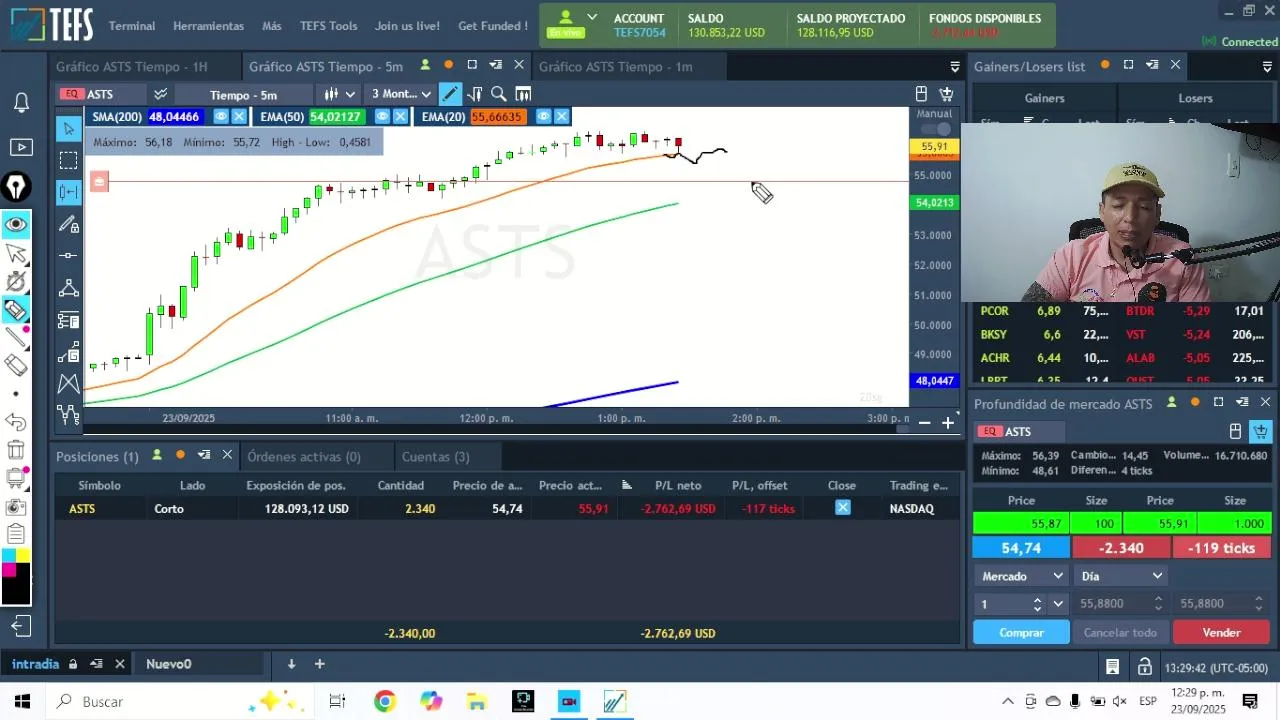1280x720 pixels.
Task: Toggle EMA(50) indicator visibility eye
Action: [382, 117]
